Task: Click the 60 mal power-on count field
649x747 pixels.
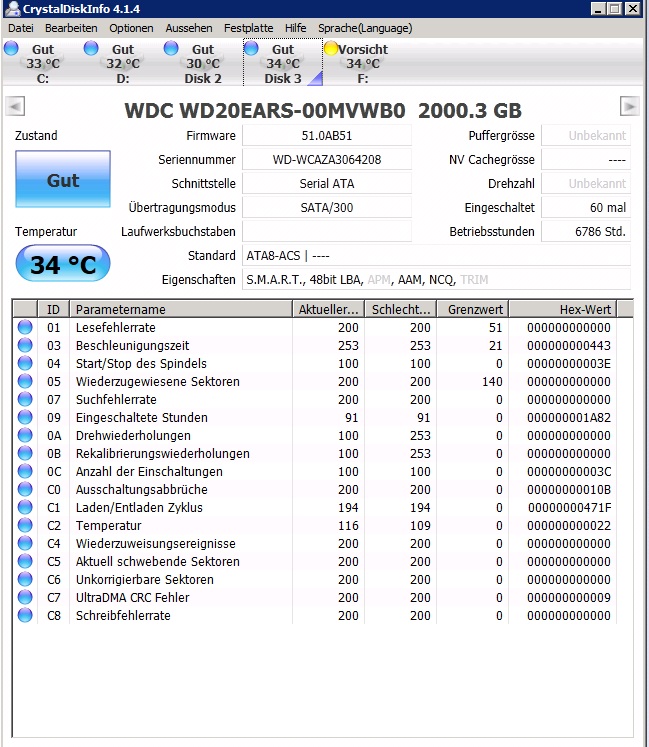Action: pyautogui.click(x=586, y=208)
